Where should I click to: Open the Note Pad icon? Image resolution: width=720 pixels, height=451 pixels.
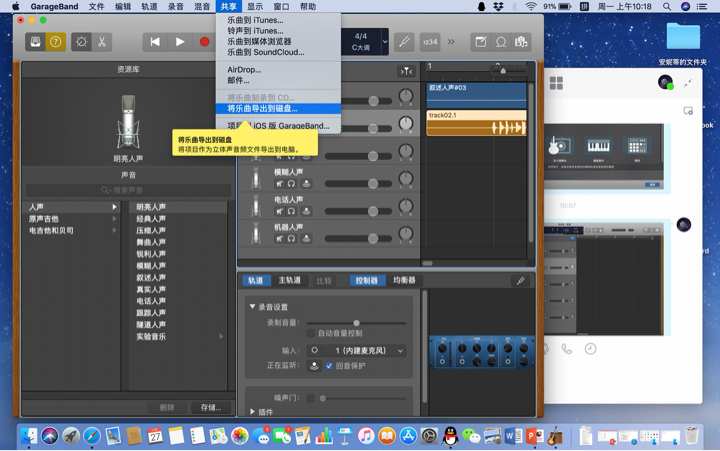[x=481, y=42]
